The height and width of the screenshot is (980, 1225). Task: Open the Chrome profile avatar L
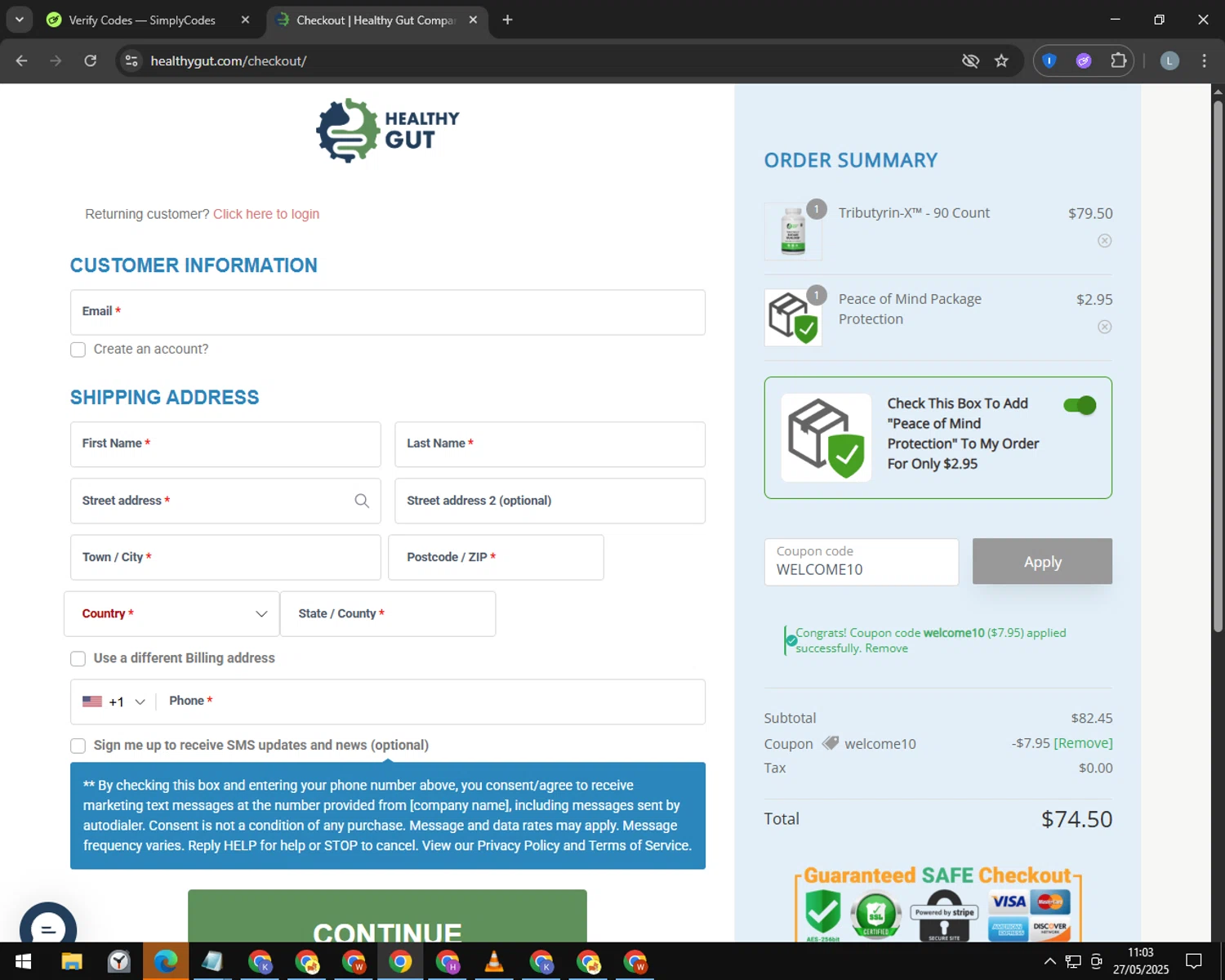1169,61
